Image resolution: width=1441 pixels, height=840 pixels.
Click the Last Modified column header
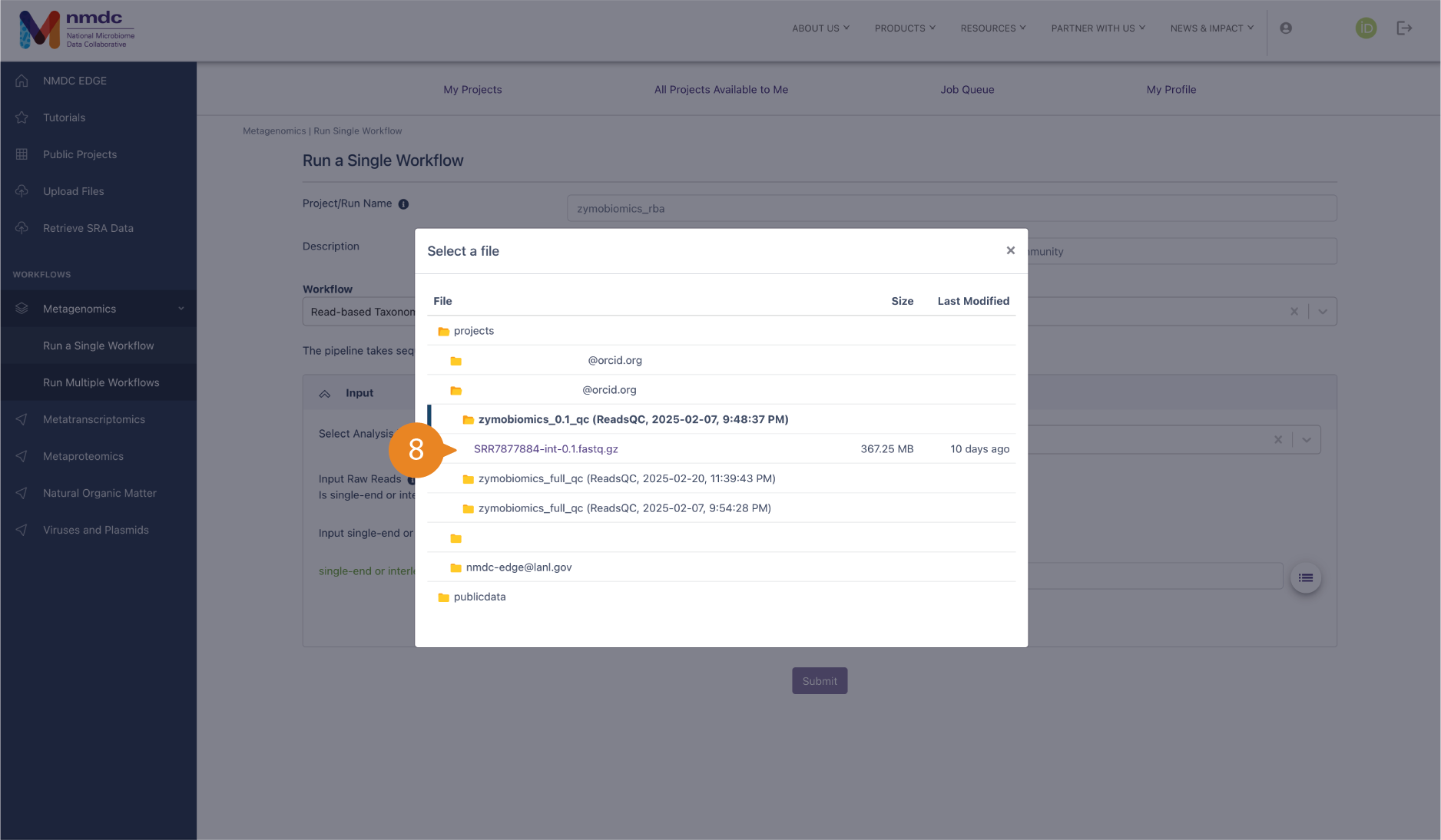coord(973,301)
